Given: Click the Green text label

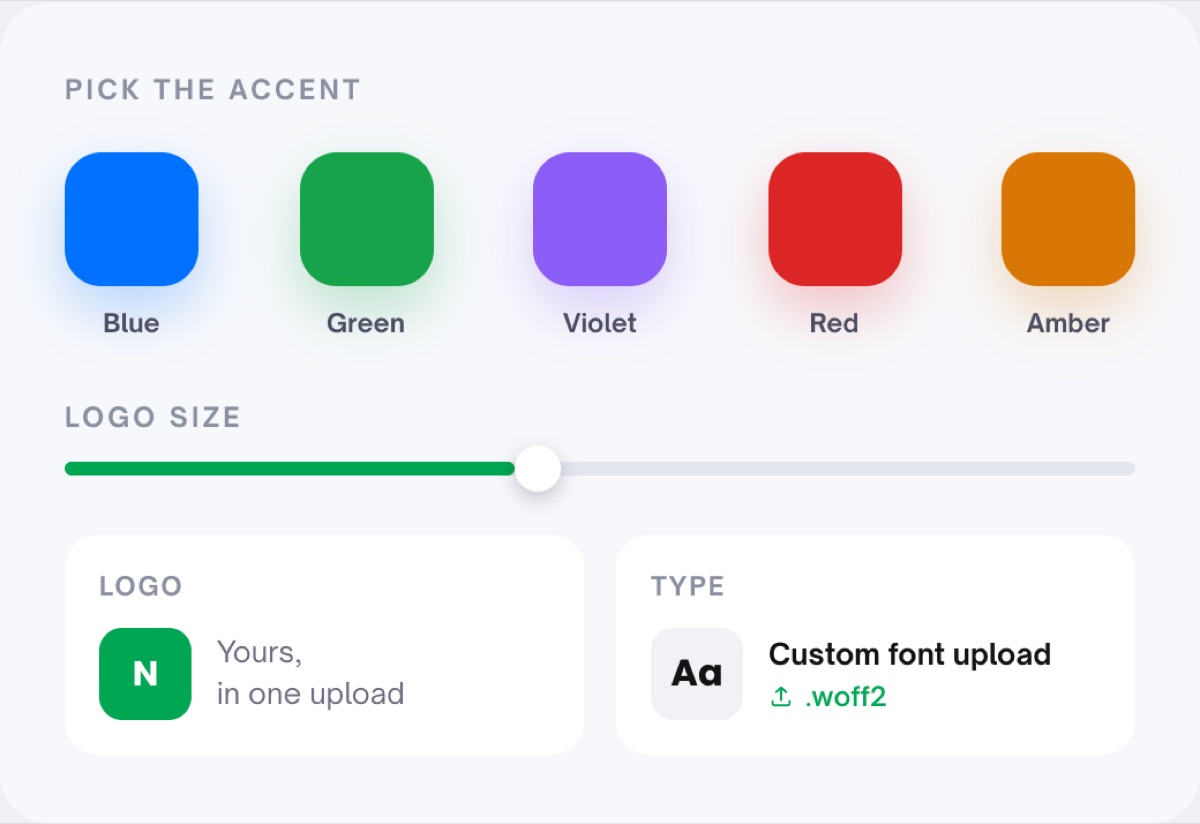Looking at the screenshot, I should (366, 323).
